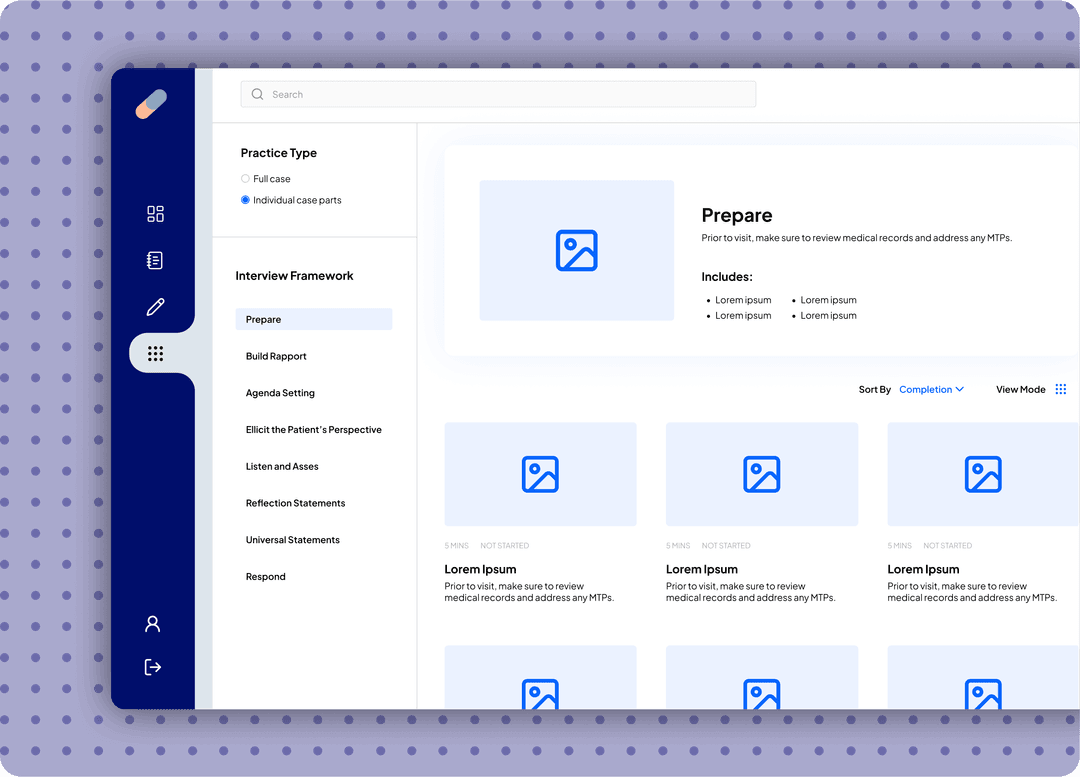
Task: Click the Universal Statements link
Action: (x=292, y=540)
